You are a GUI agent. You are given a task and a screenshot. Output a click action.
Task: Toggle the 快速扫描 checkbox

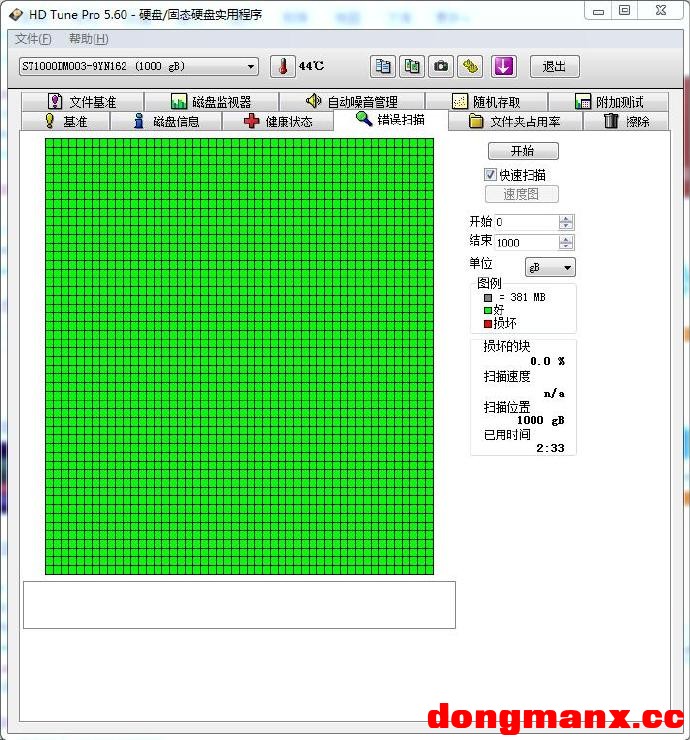pyautogui.click(x=490, y=175)
